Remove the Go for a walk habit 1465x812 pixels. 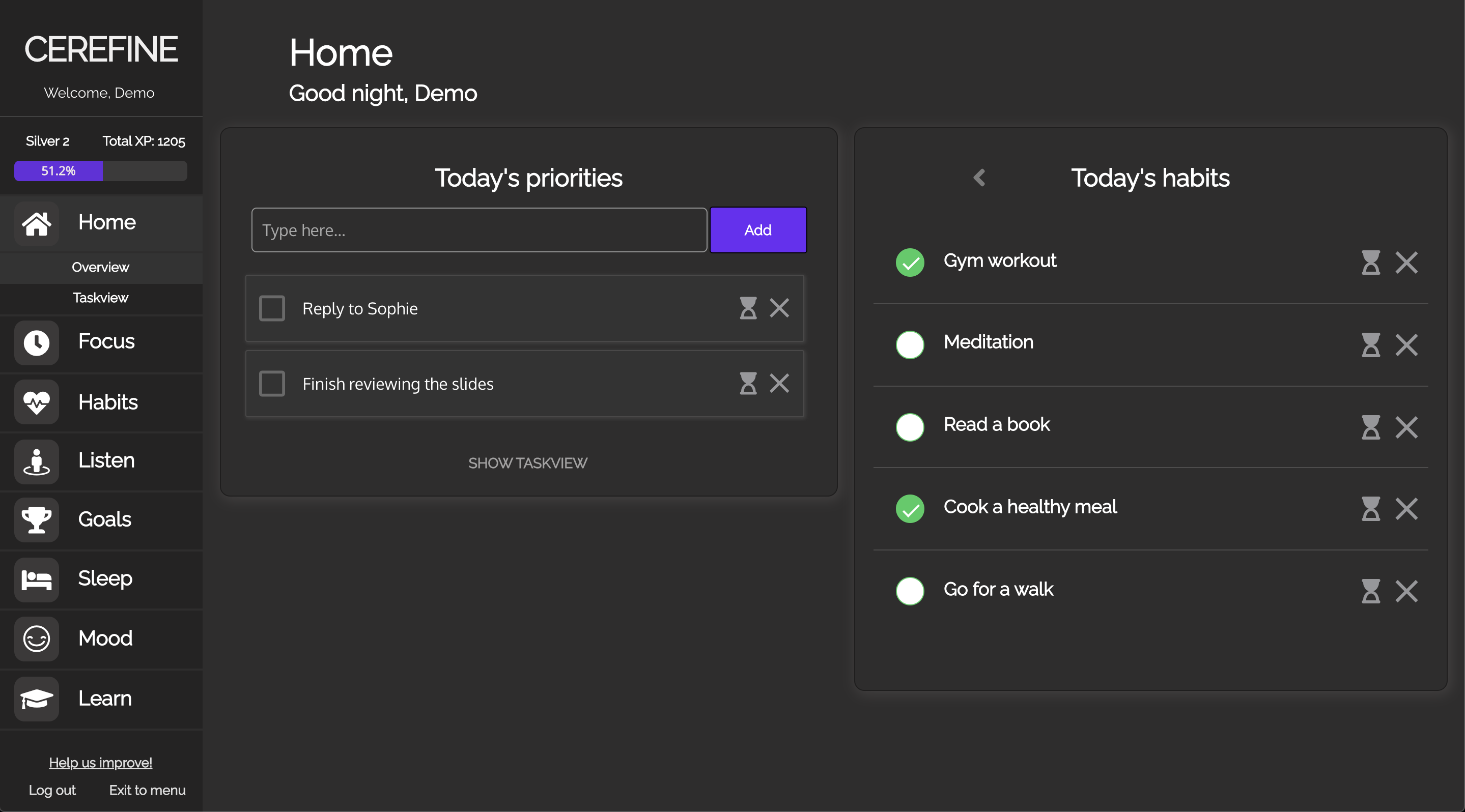pos(1406,591)
